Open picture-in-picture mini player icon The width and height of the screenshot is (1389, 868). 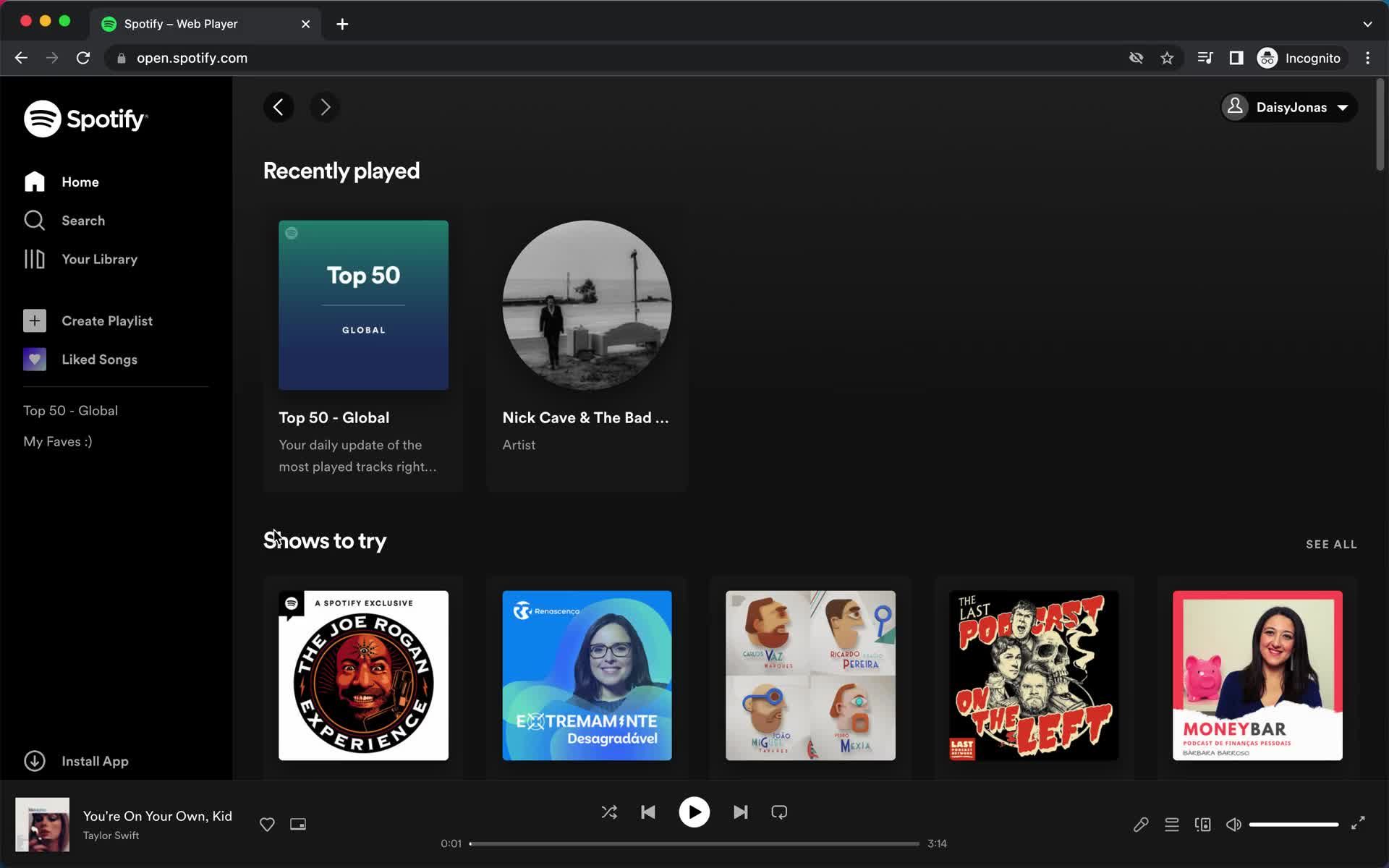[x=298, y=825]
